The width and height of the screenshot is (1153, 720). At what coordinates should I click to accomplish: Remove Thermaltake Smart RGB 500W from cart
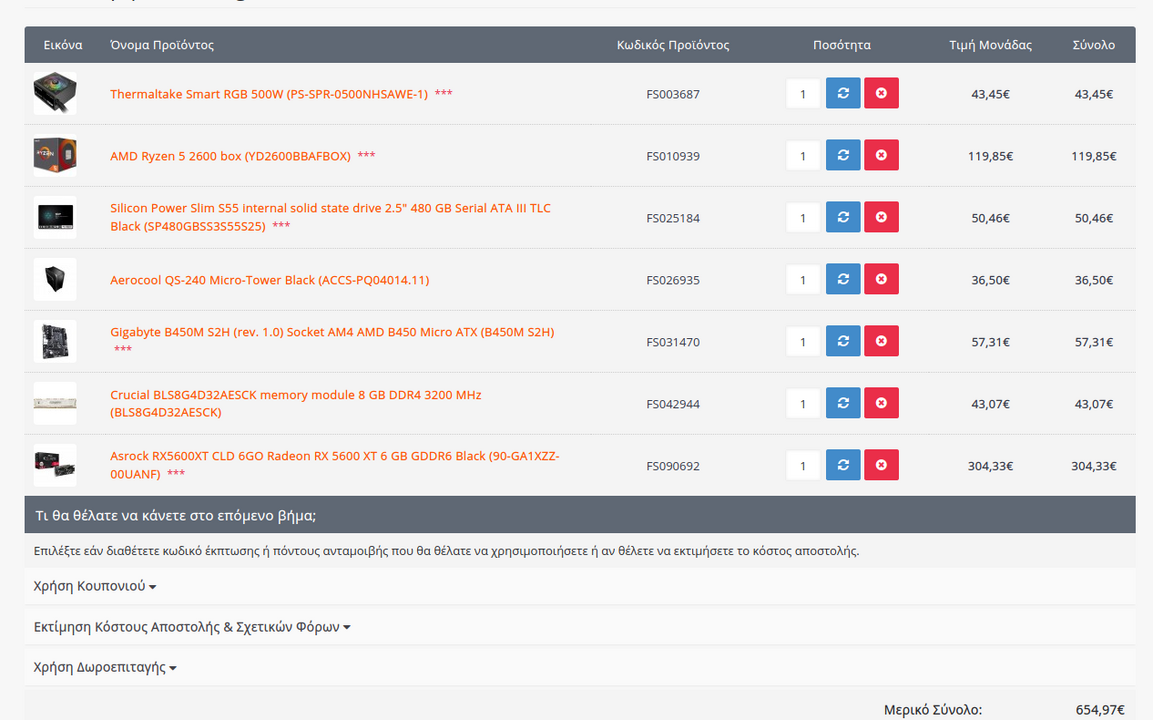(881, 93)
